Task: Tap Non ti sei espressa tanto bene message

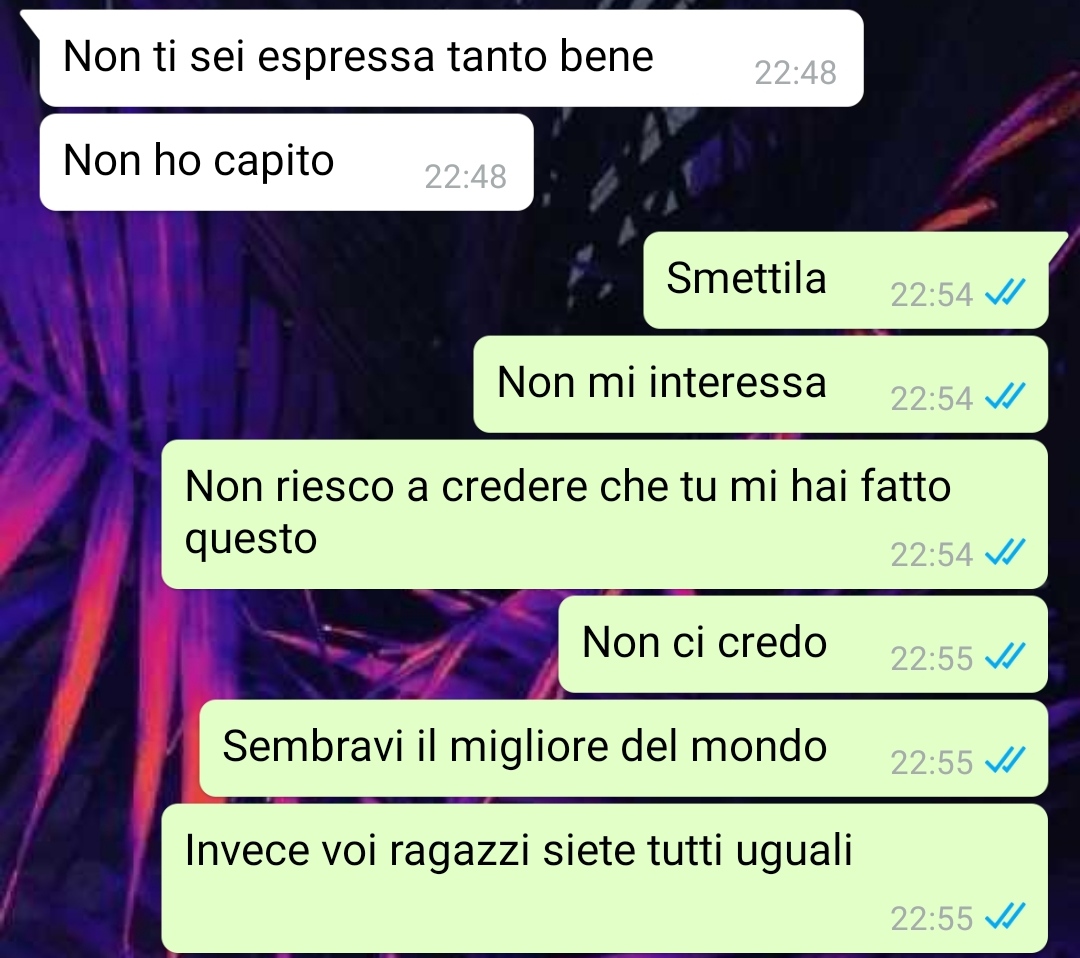Action: [x=451, y=58]
